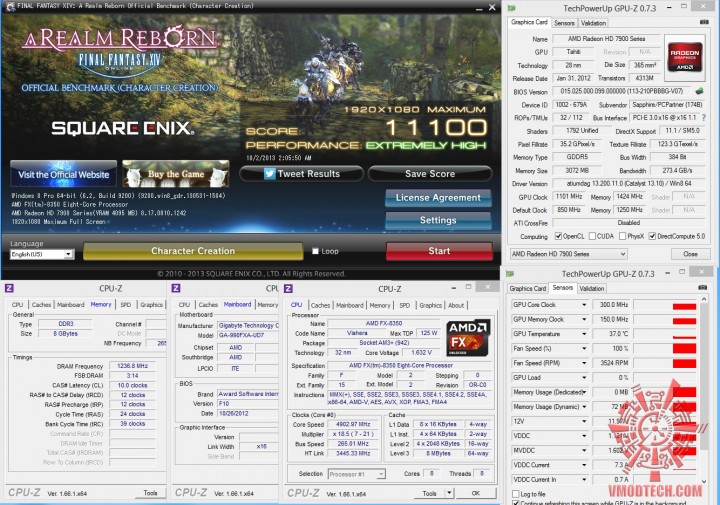Toggle the CUDA checkbox in GPU-Z
Screen dimensions: 720x505
[592, 236]
